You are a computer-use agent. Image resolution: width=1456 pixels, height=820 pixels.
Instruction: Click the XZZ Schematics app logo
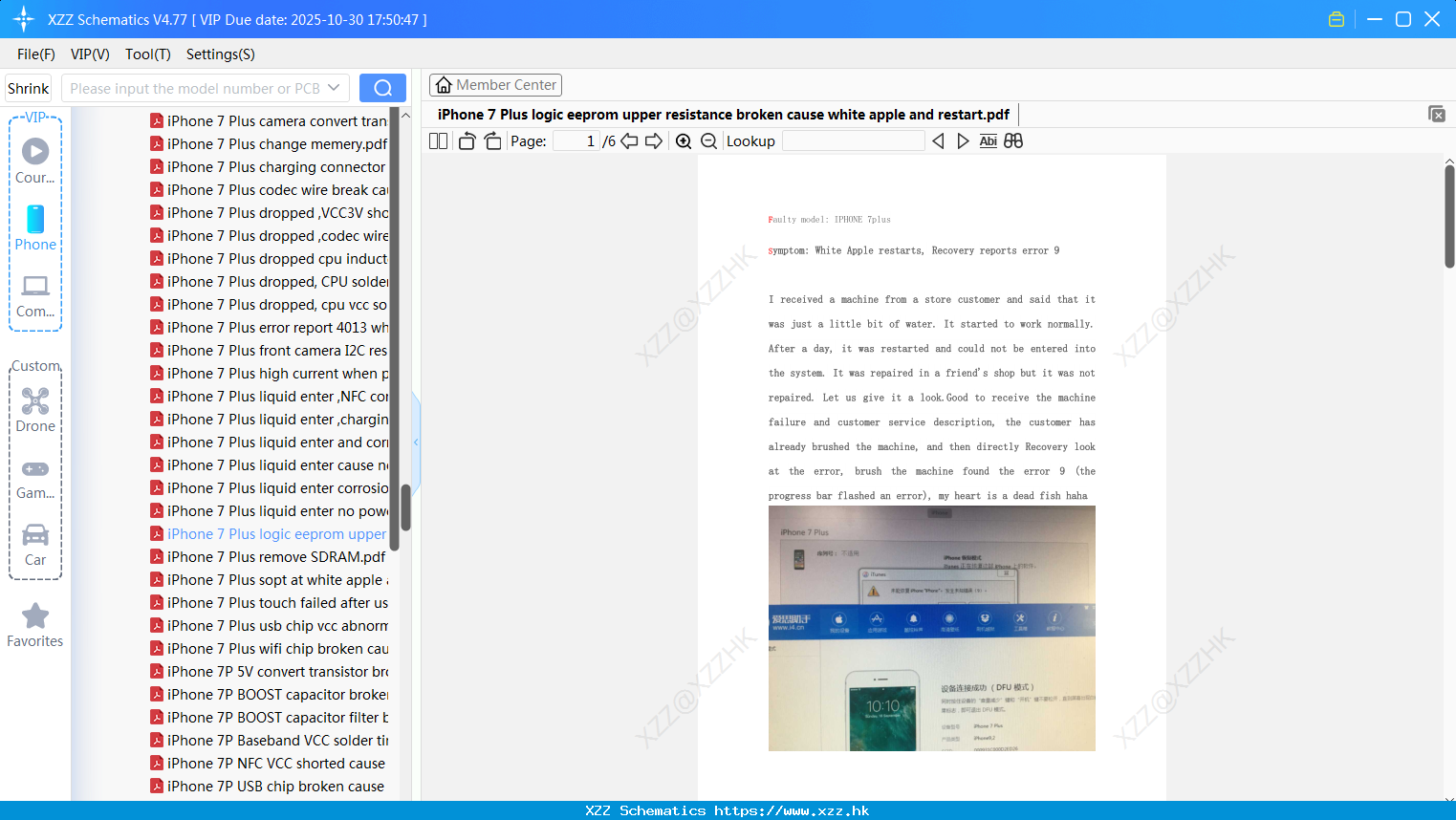point(24,19)
